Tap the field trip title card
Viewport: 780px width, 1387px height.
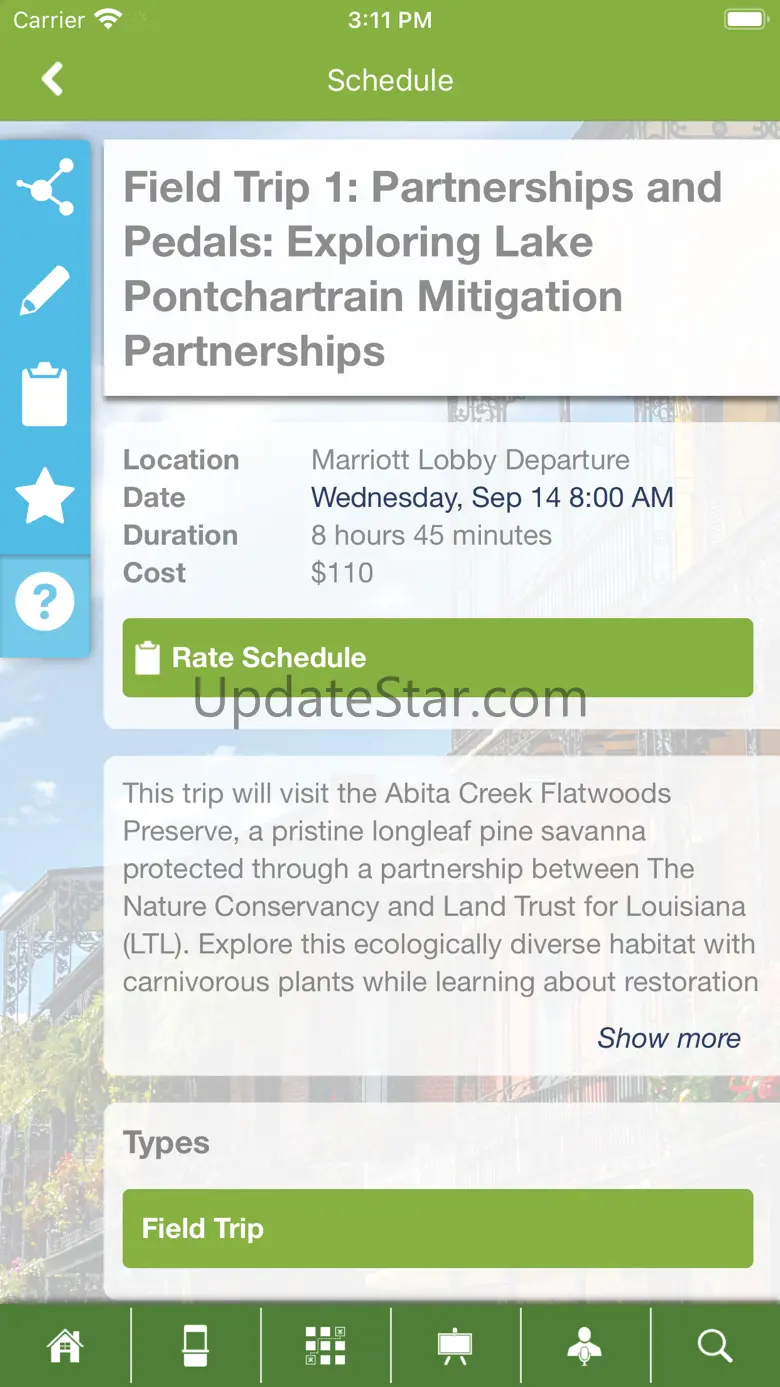(440, 268)
